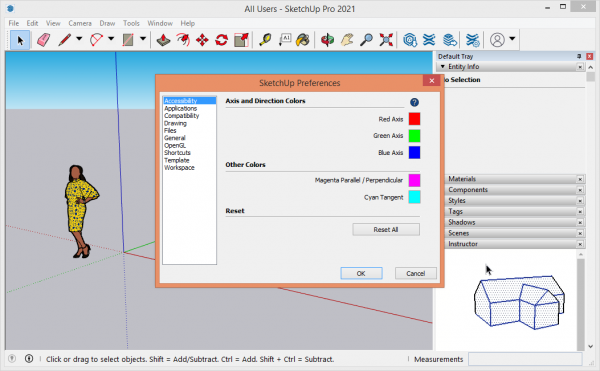600x371 pixels.
Task: Click the Reset All button
Action: [x=386, y=229]
